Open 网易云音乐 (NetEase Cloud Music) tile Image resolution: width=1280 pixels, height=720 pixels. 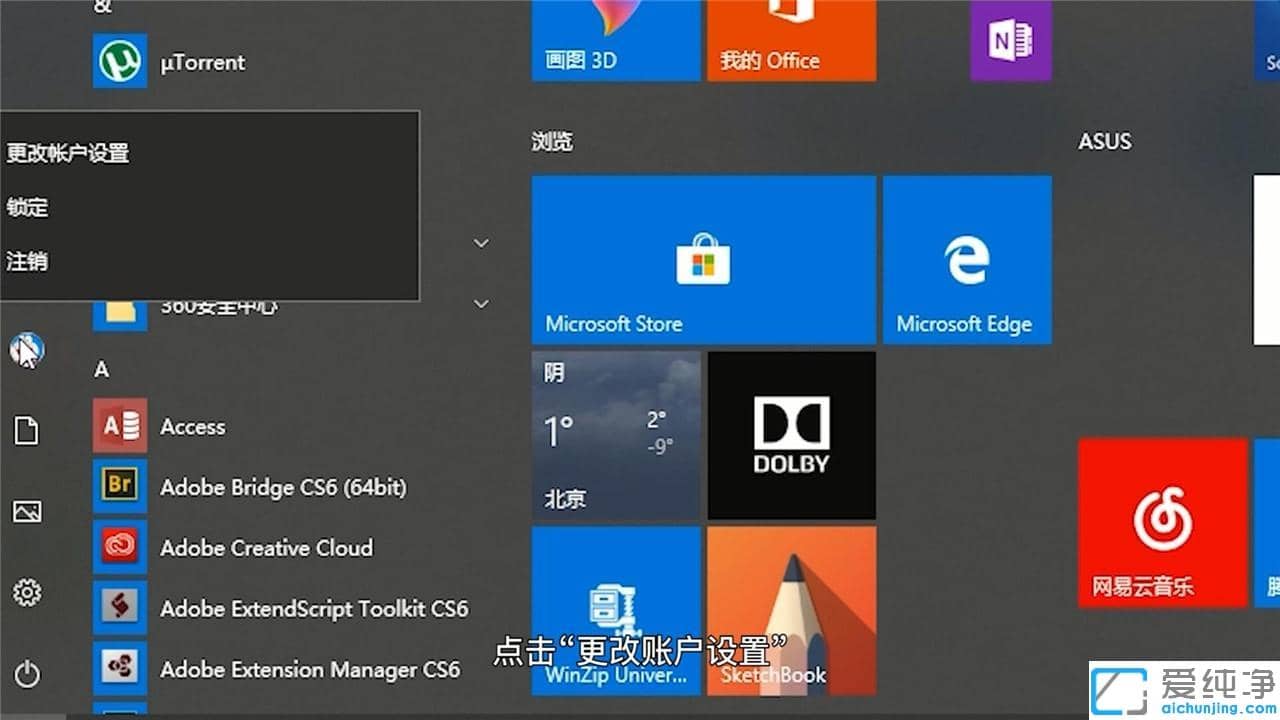[1162, 522]
